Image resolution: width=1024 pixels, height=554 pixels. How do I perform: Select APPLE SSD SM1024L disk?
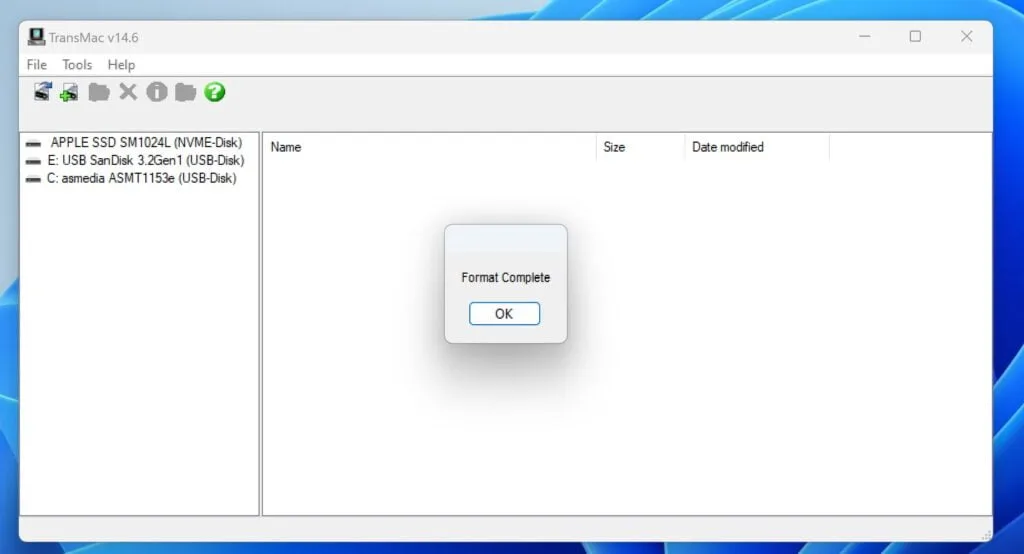pyautogui.click(x=146, y=142)
